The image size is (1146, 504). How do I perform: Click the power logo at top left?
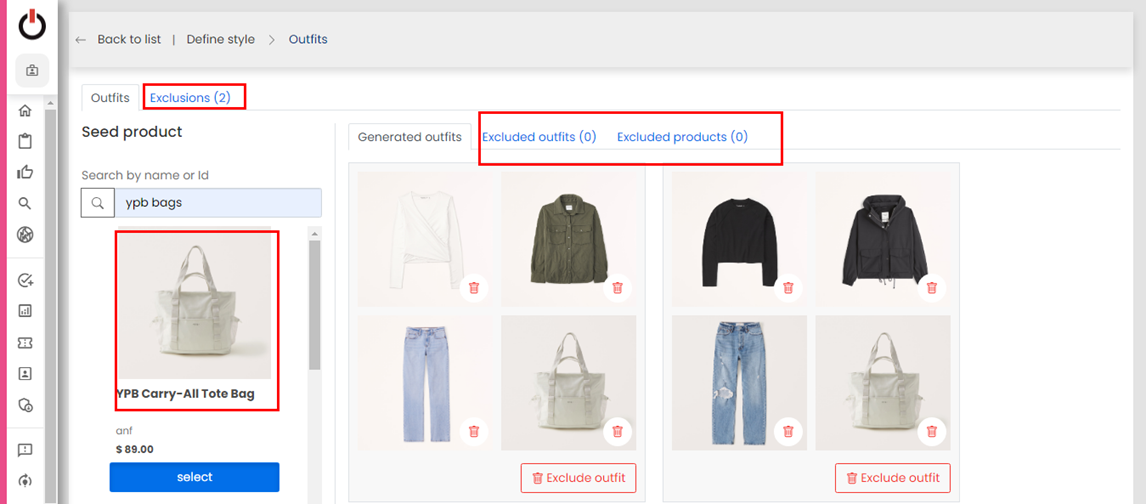pos(32,25)
